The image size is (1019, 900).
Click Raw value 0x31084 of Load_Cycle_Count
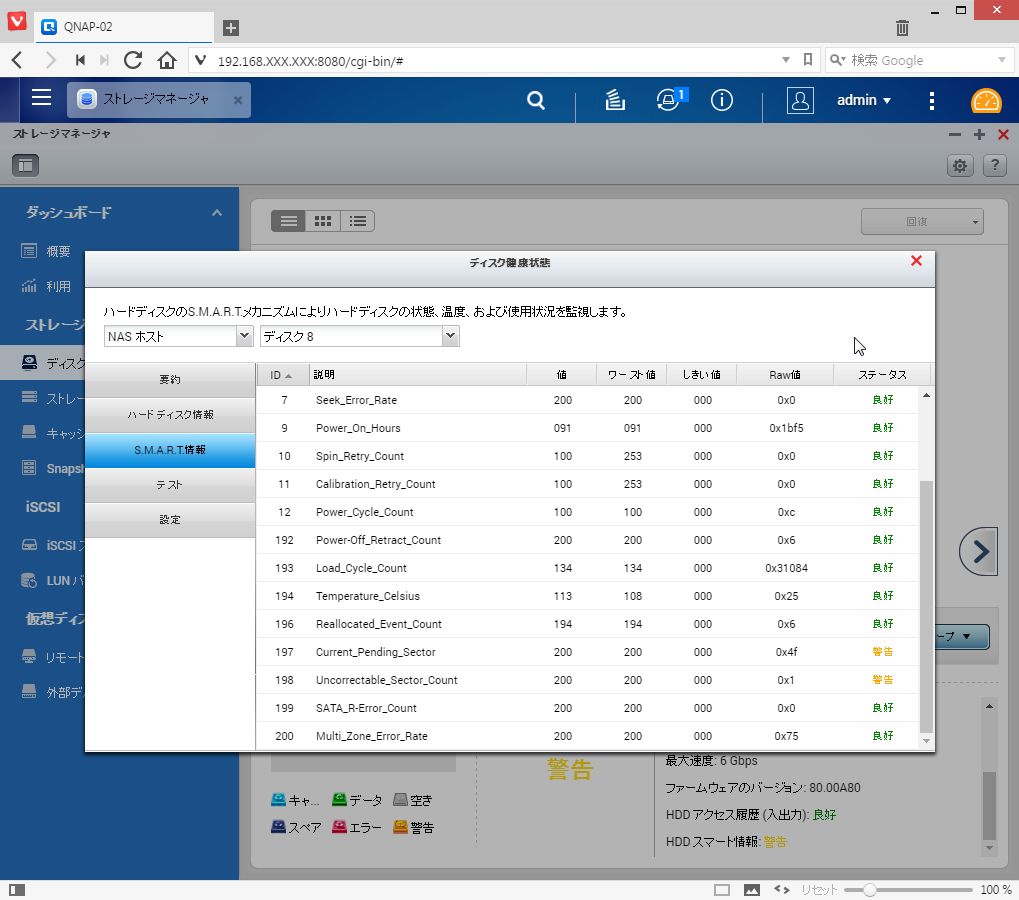[x=786, y=568]
